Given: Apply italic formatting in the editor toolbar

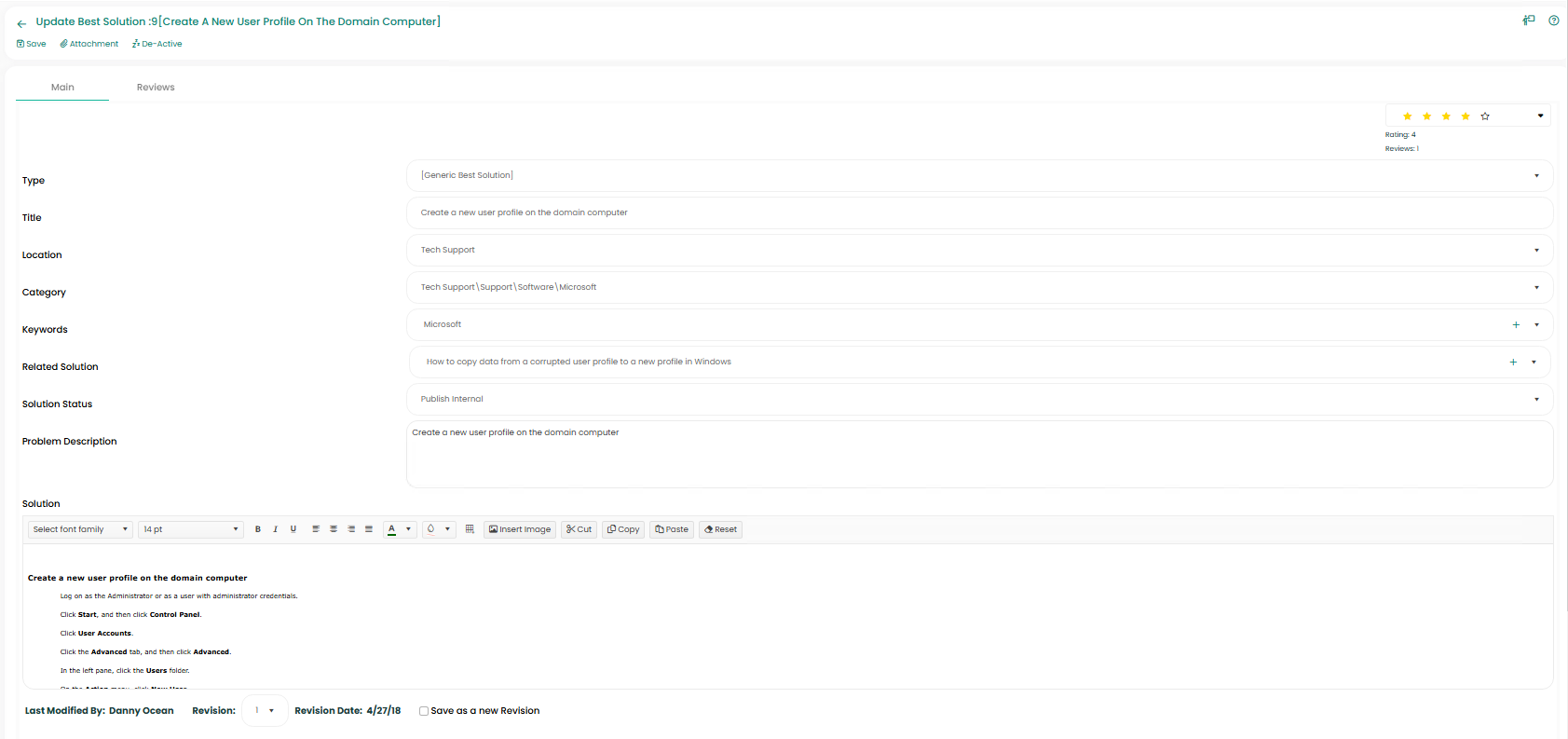Looking at the screenshot, I should 276,529.
